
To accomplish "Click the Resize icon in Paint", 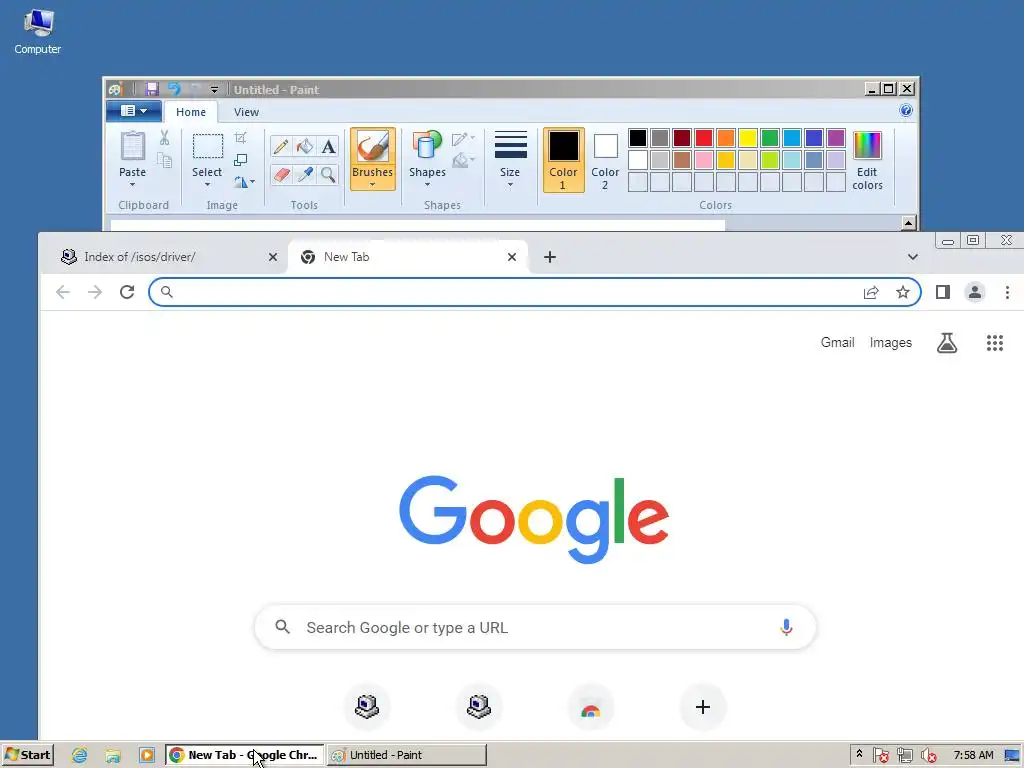I will [240, 160].
